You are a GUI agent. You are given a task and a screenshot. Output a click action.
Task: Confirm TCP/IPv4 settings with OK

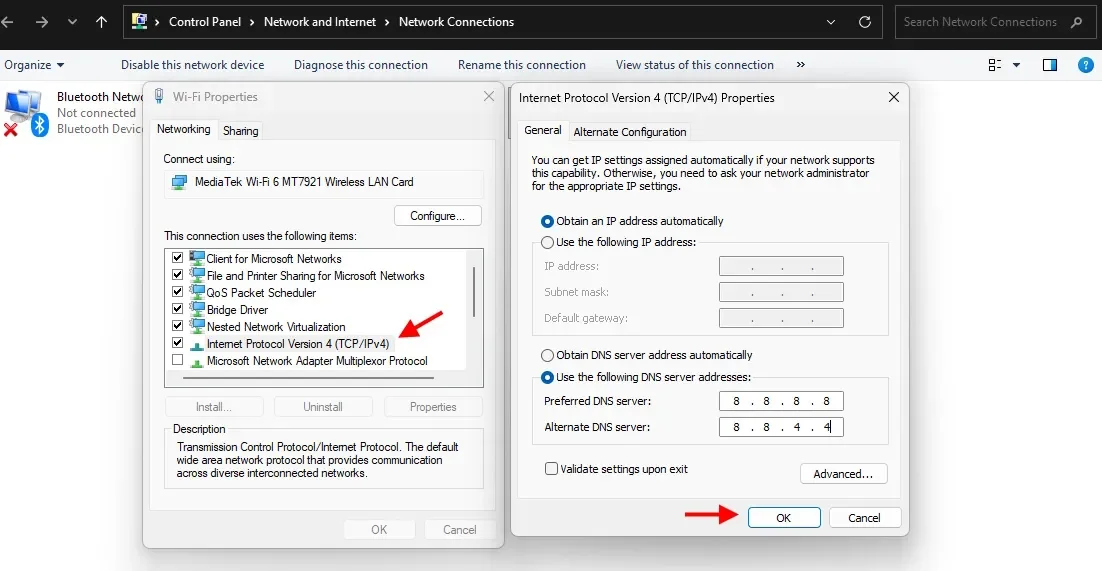click(x=784, y=518)
